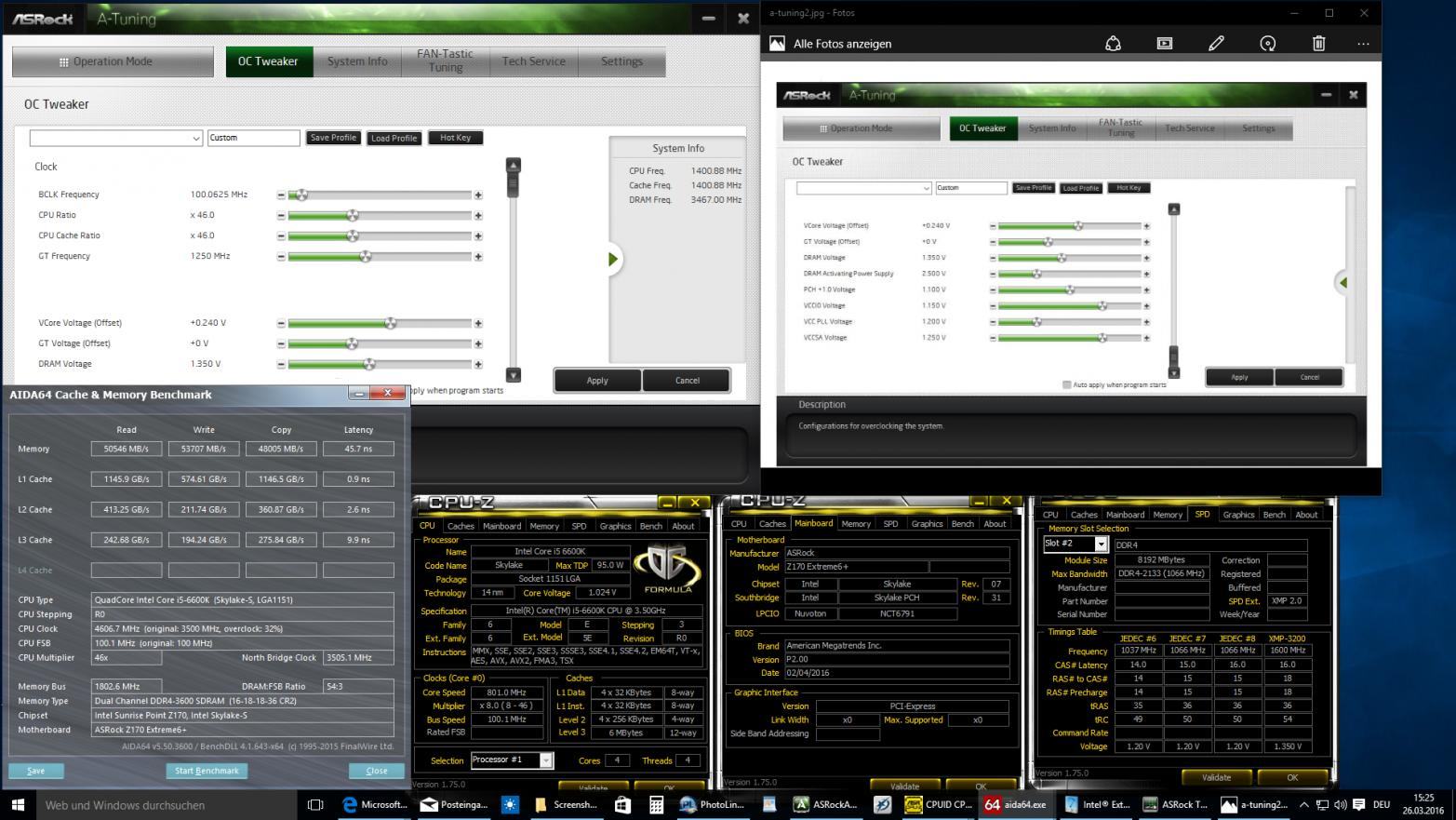Image resolution: width=1456 pixels, height=820 pixels.
Task: Click up arrow of OC Tweaker scrollbar
Action: pos(513,165)
